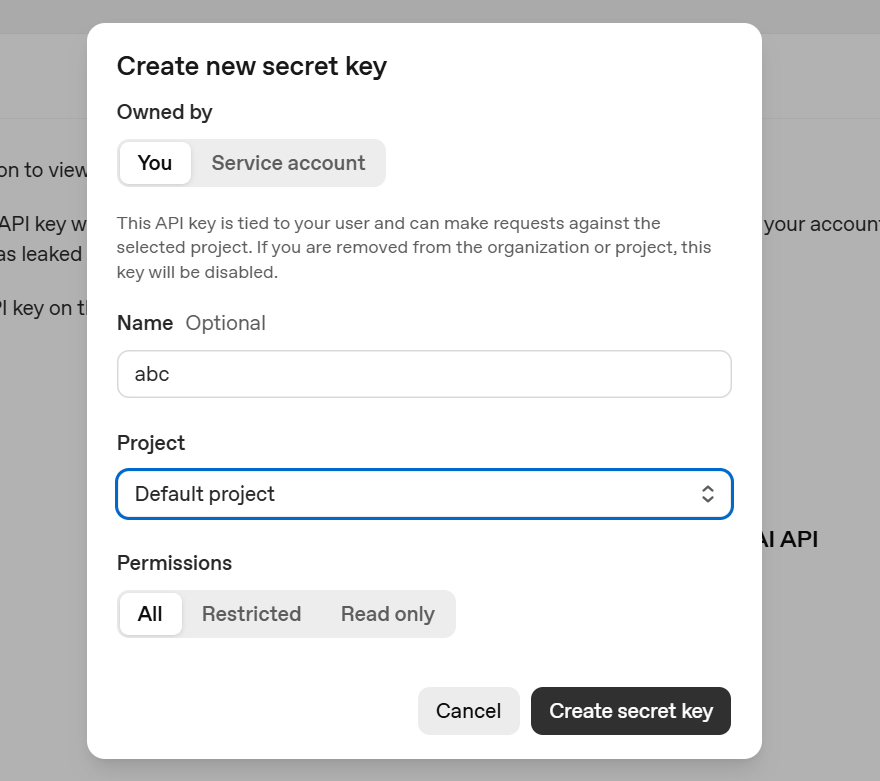Select You as the key owner
The image size is (880, 781).
155,162
